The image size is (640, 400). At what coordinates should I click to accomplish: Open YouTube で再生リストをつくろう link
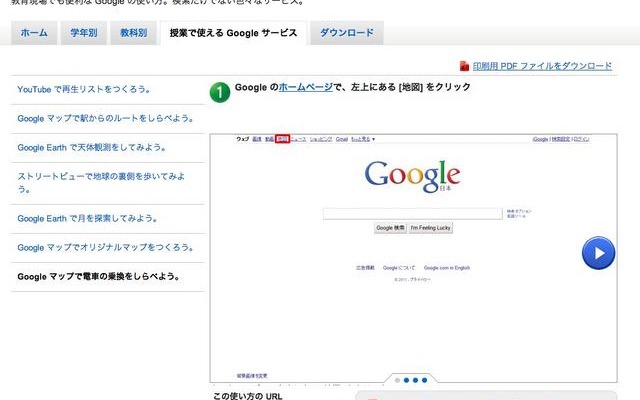pos(84,89)
